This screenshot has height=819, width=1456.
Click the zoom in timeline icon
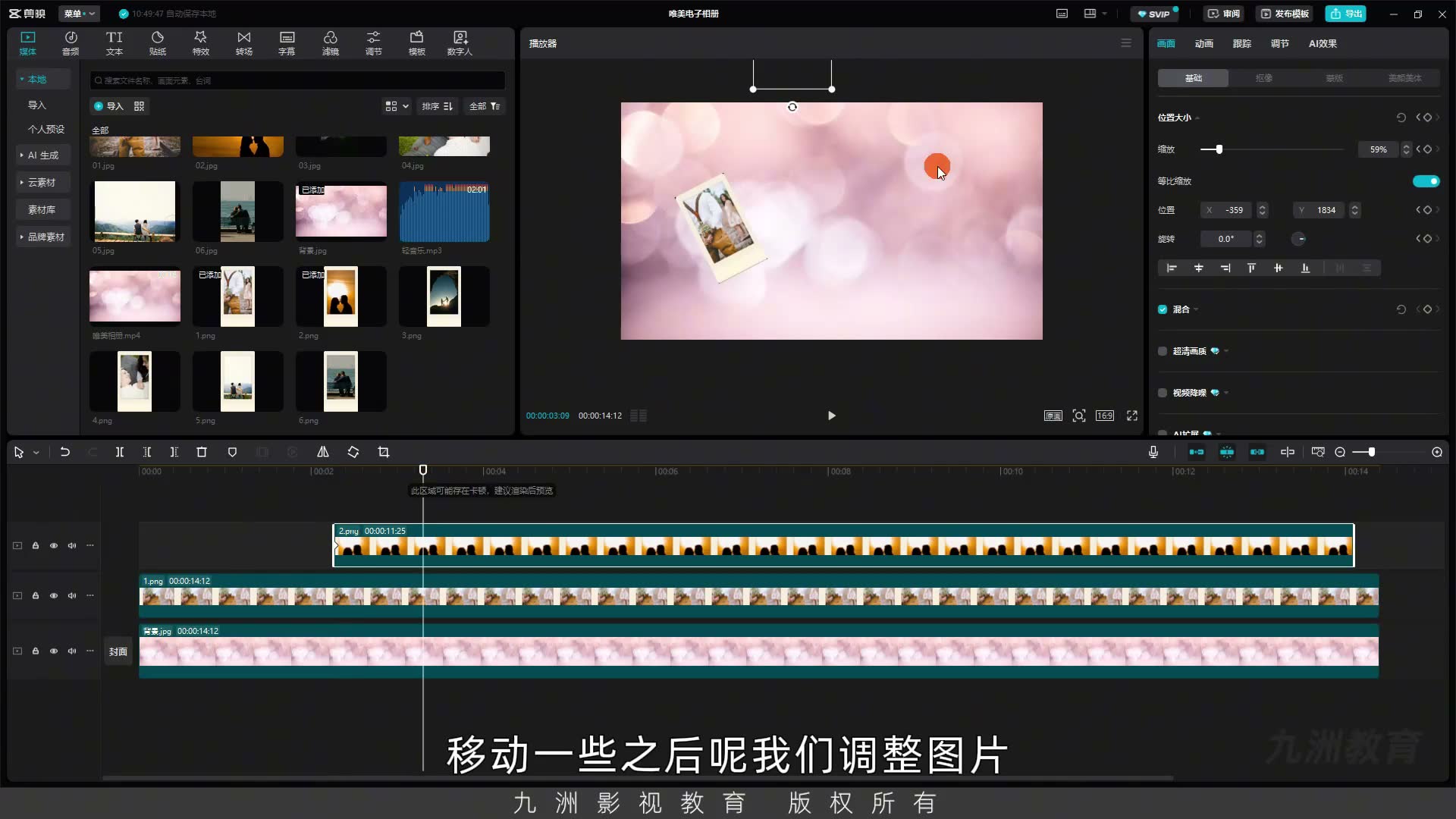pos(1437,452)
